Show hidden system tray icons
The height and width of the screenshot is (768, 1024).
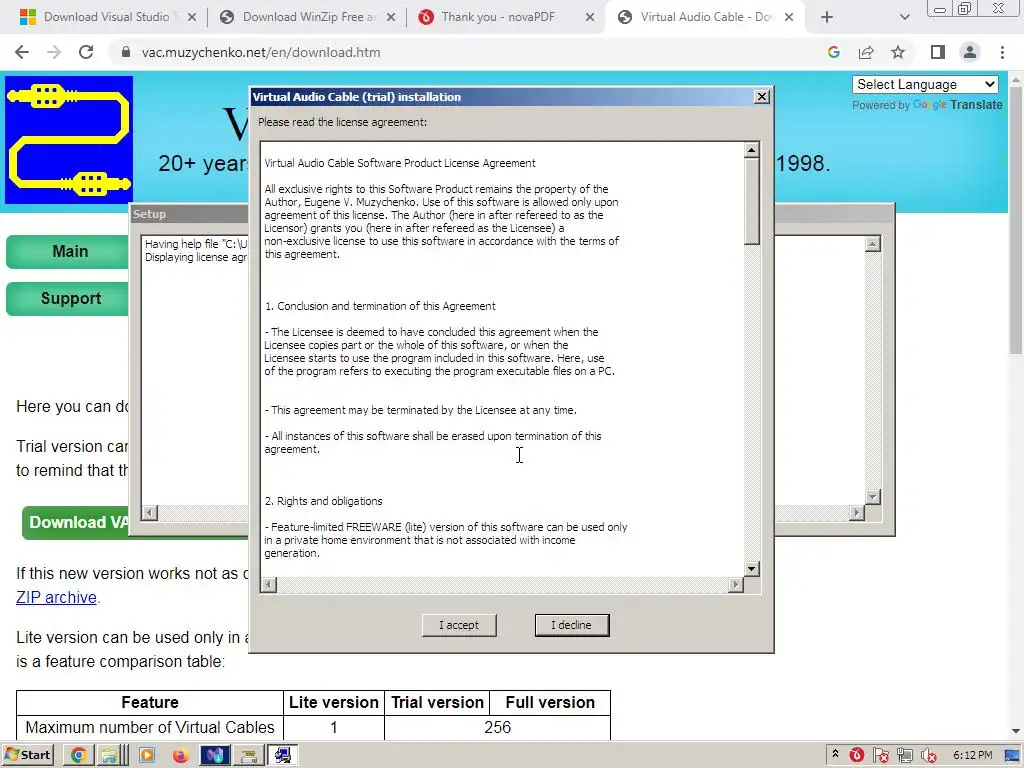pyautogui.click(x=835, y=755)
